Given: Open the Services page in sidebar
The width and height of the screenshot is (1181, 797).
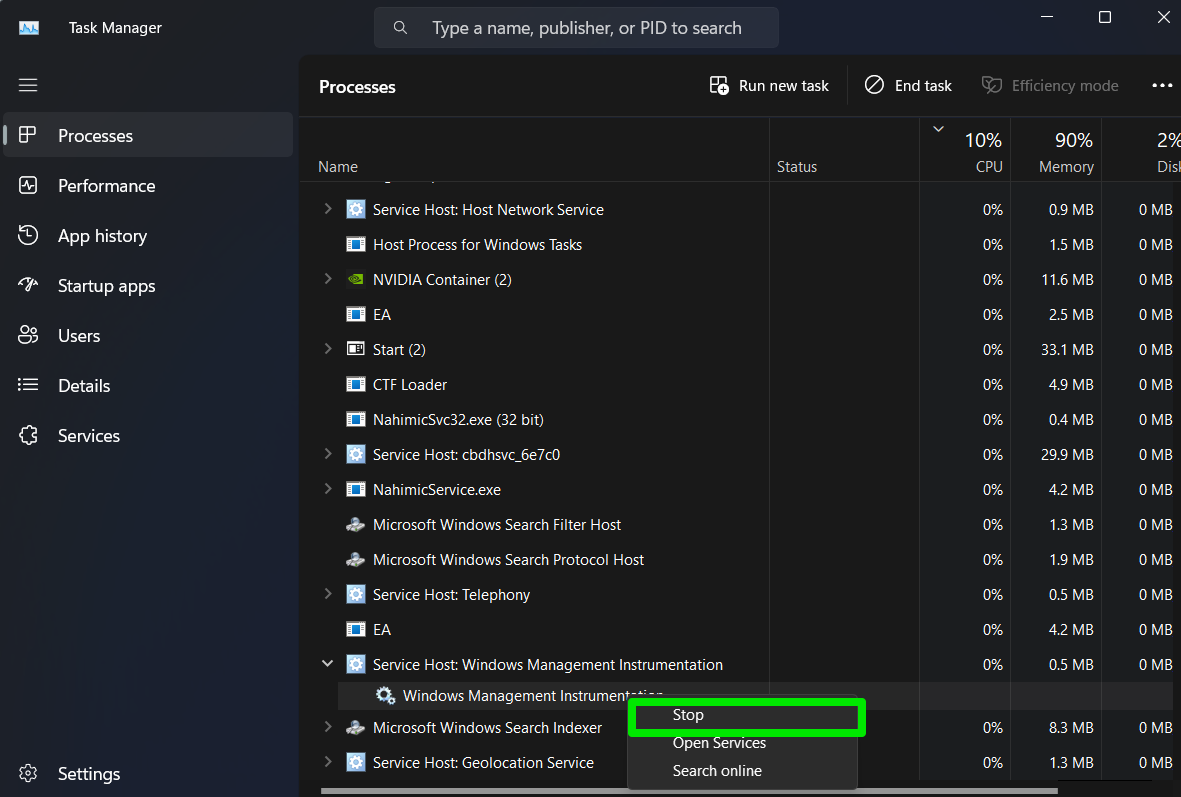Looking at the screenshot, I should [x=88, y=436].
